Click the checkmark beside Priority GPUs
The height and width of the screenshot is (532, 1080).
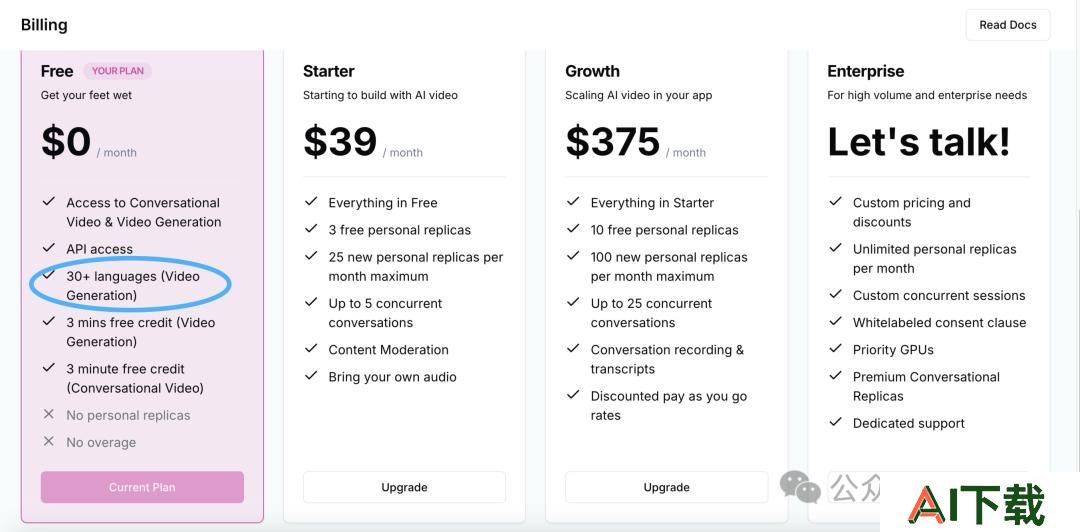coord(835,349)
